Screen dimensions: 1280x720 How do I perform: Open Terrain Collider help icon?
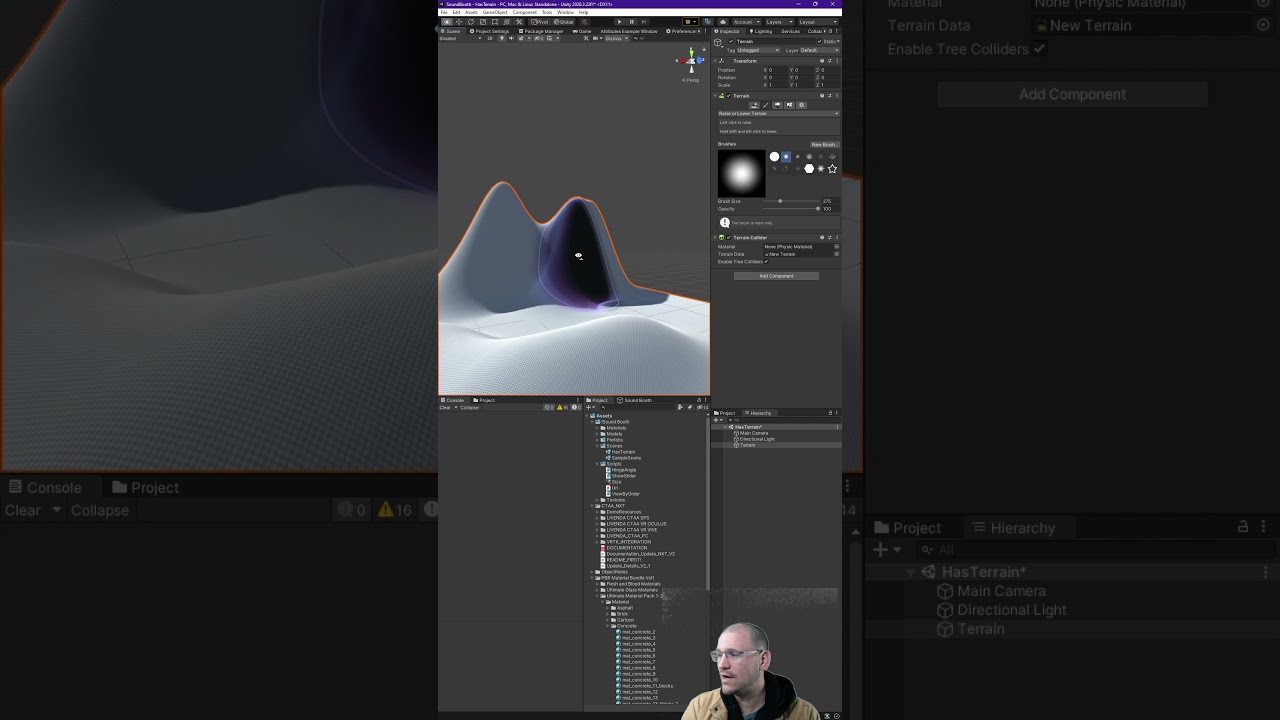(822, 237)
